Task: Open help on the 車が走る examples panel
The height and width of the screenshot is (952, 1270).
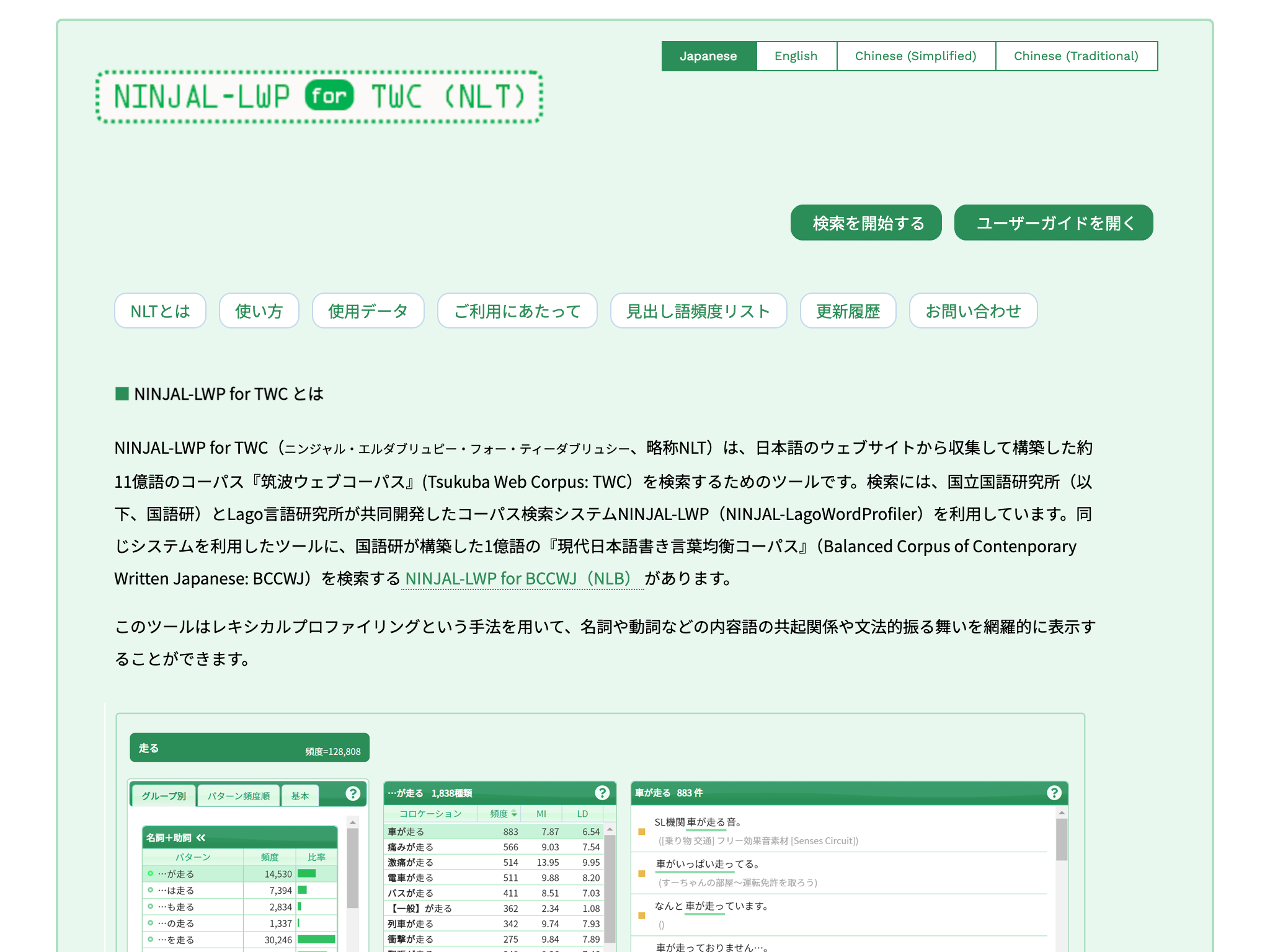Action: (x=1054, y=793)
